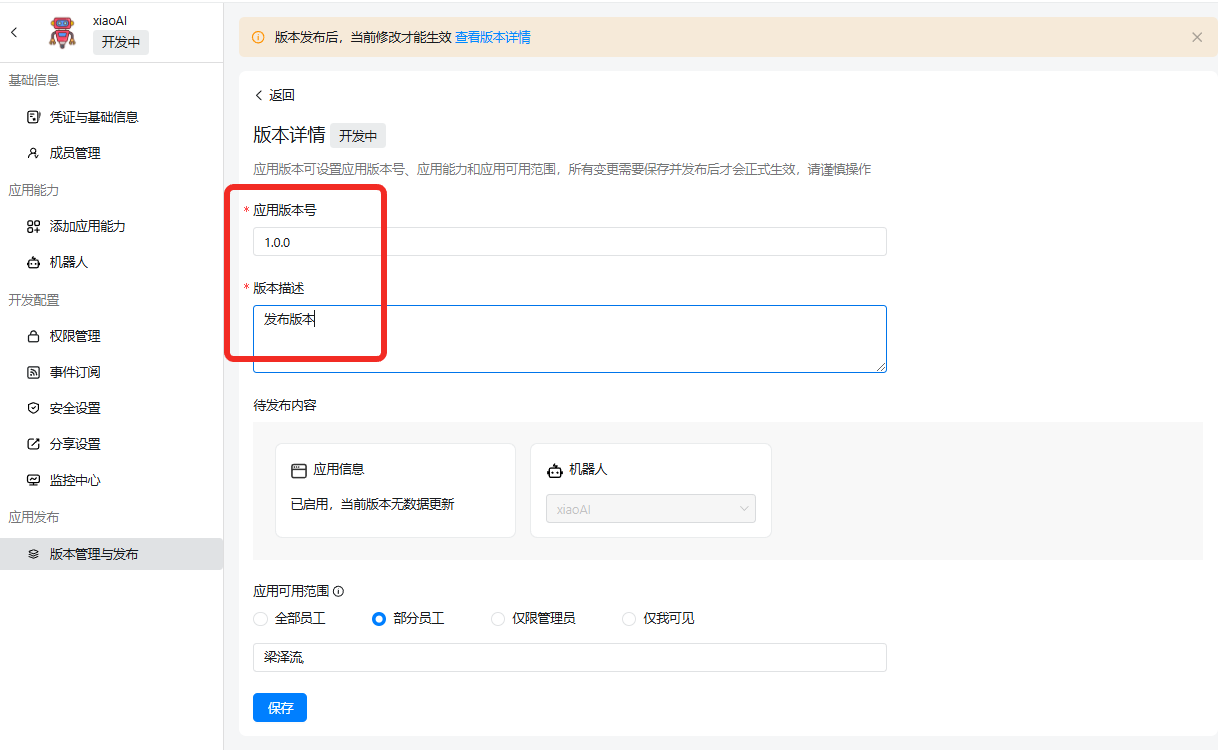Viewport: 1218px width, 750px height.
Task: Open the 查看版本详情 link
Action: pyautogui.click(x=492, y=37)
